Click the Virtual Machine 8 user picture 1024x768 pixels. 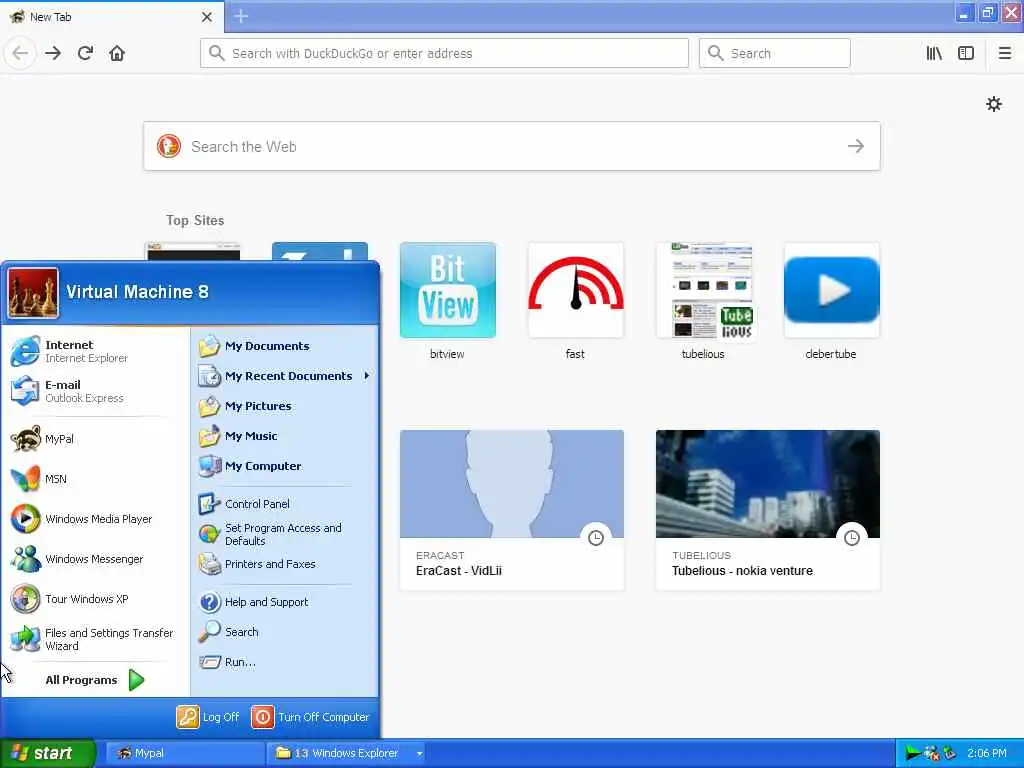[x=33, y=293]
